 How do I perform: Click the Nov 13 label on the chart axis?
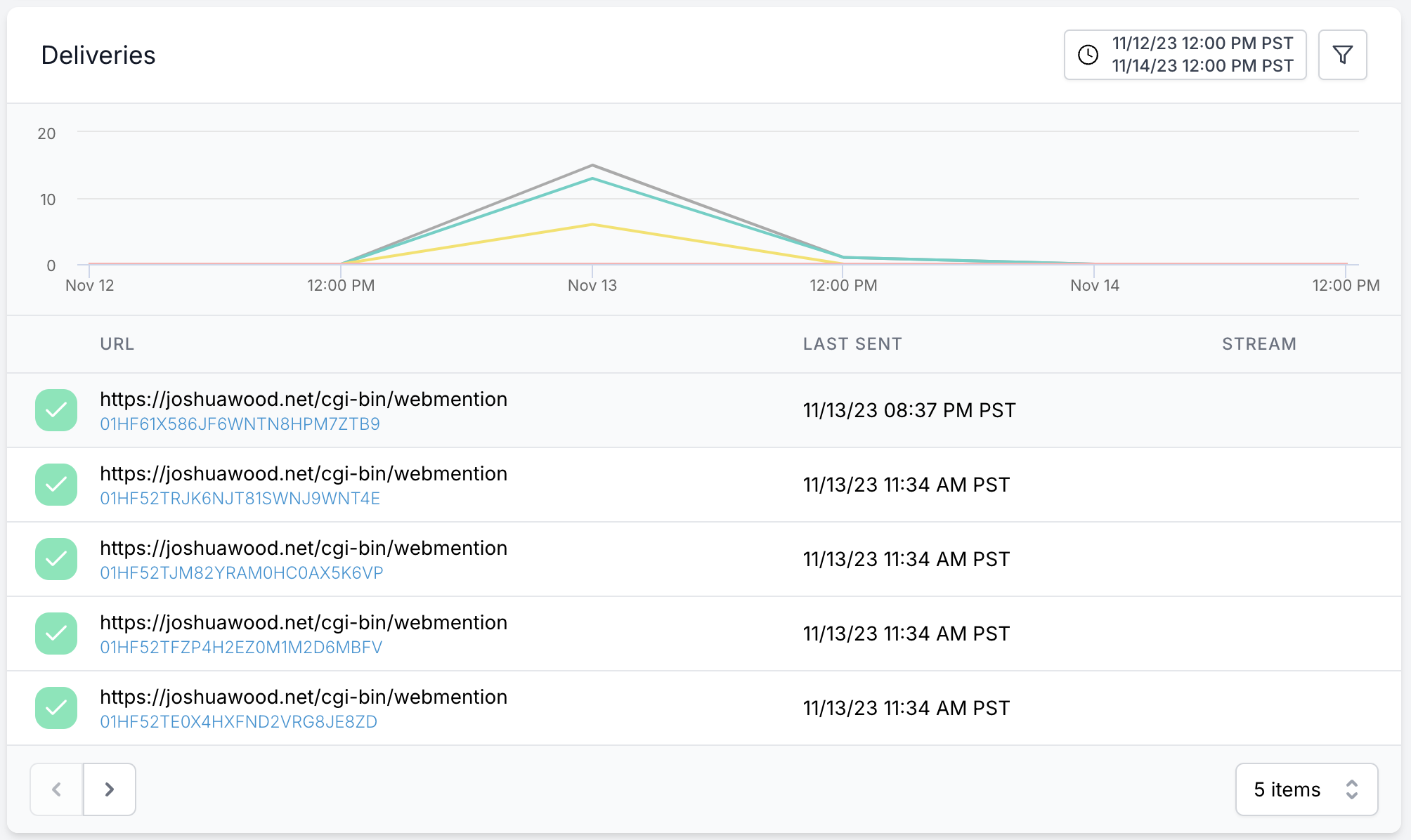point(591,285)
